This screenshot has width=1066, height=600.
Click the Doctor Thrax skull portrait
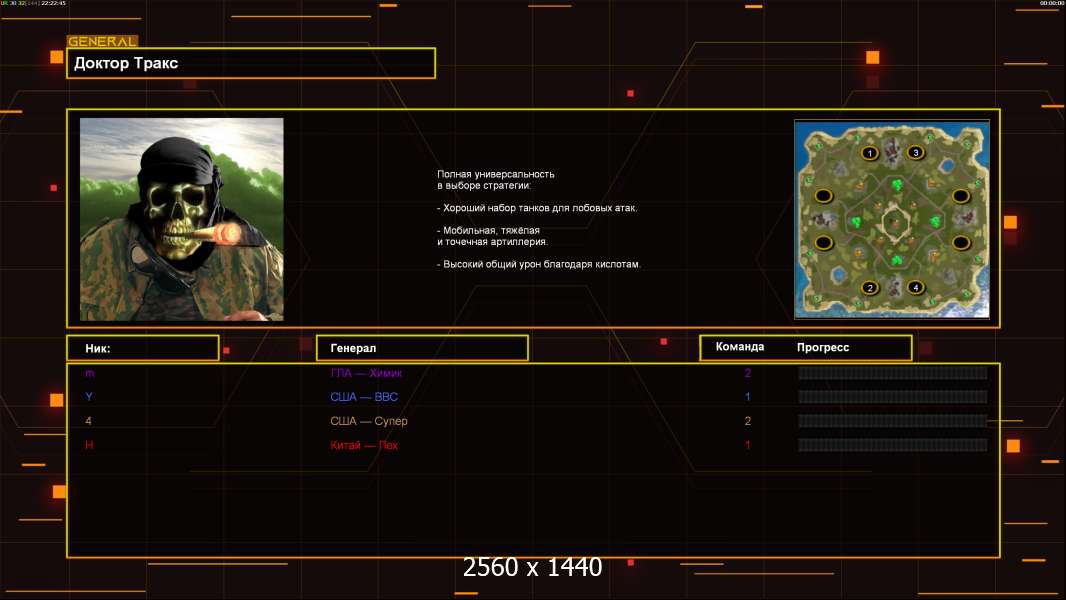click(x=181, y=219)
